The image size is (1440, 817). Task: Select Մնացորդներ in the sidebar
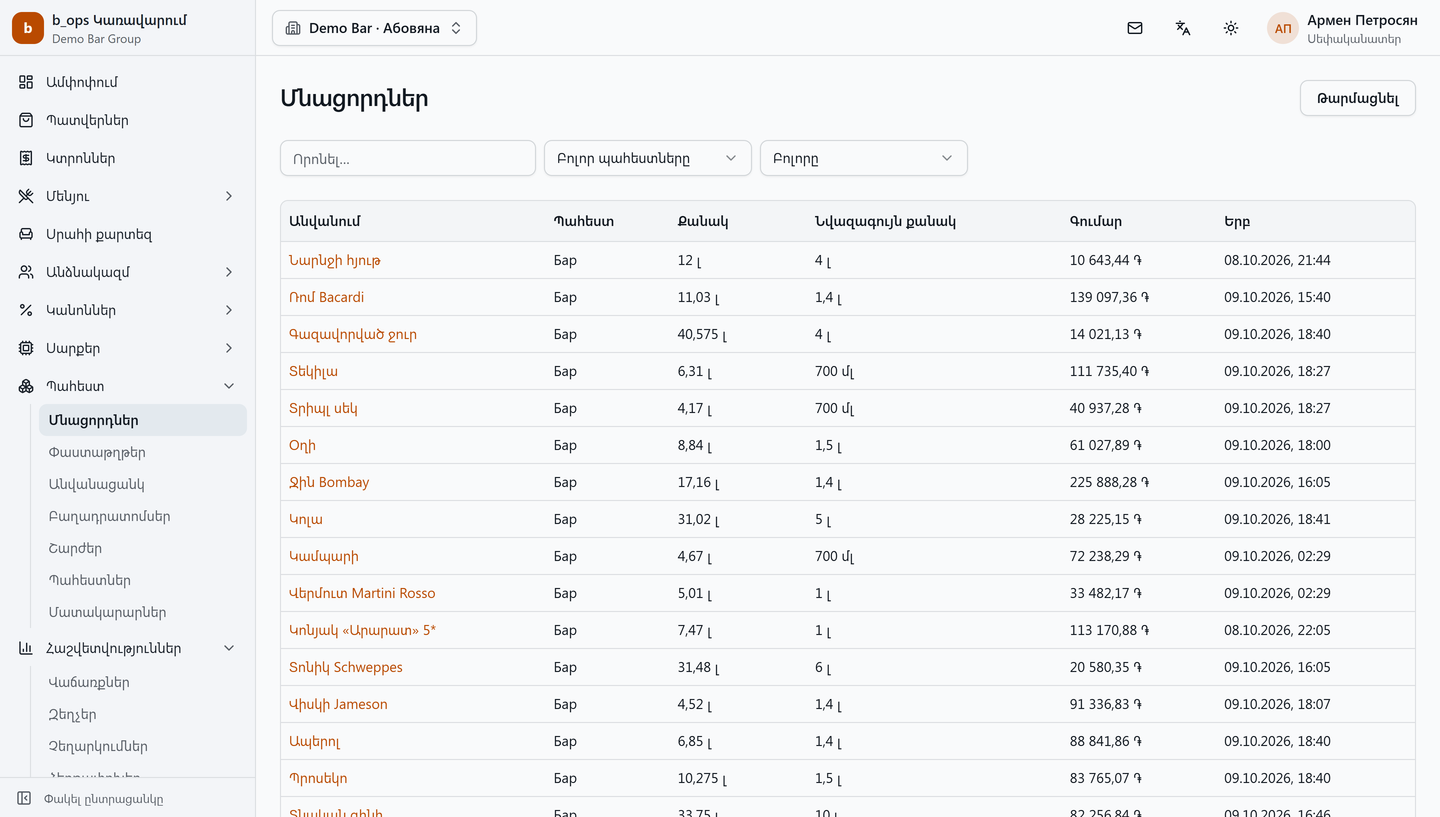(143, 420)
